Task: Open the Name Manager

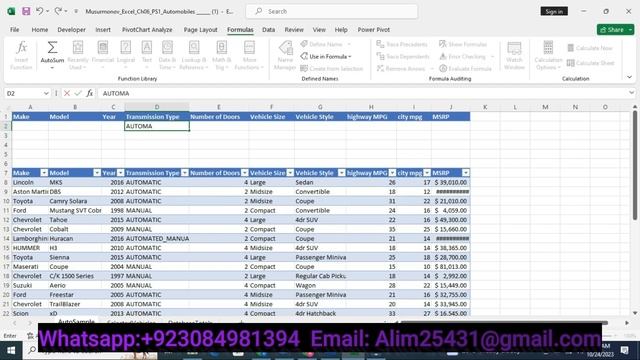Action: click(285, 55)
